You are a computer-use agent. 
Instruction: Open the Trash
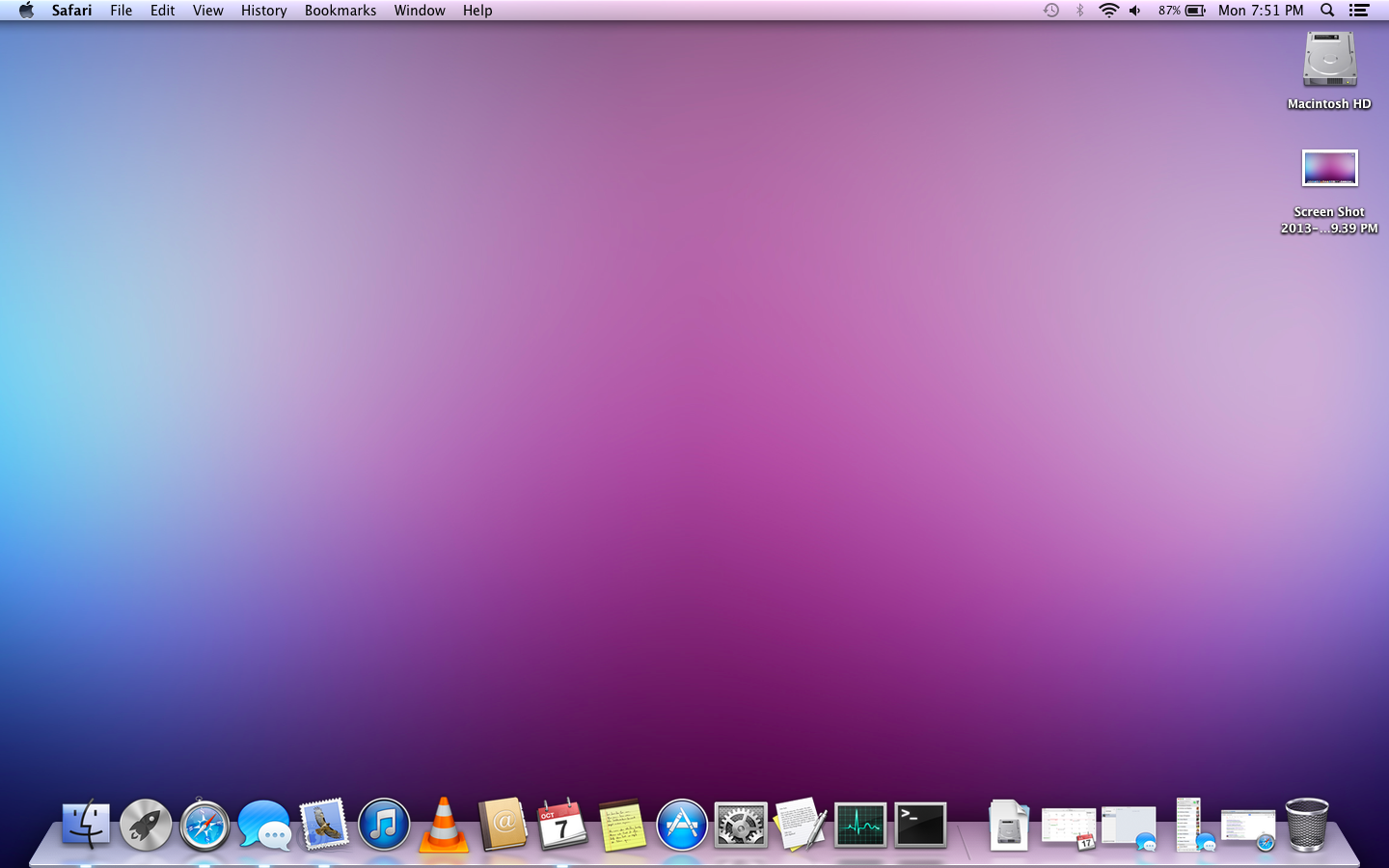1307,826
